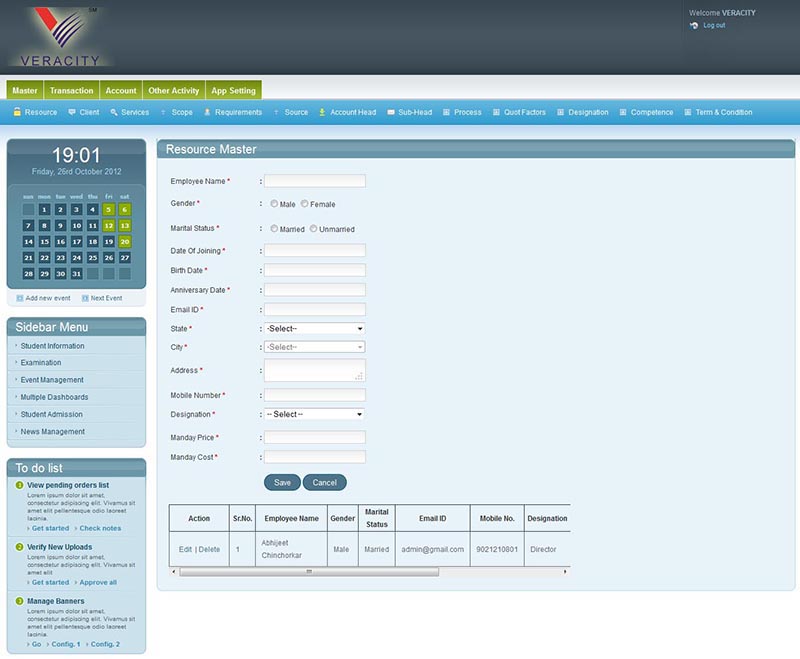Grab the table horizontal scrollbar thumb
Screen dimensions: 800x659
click(x=309, y=572)
